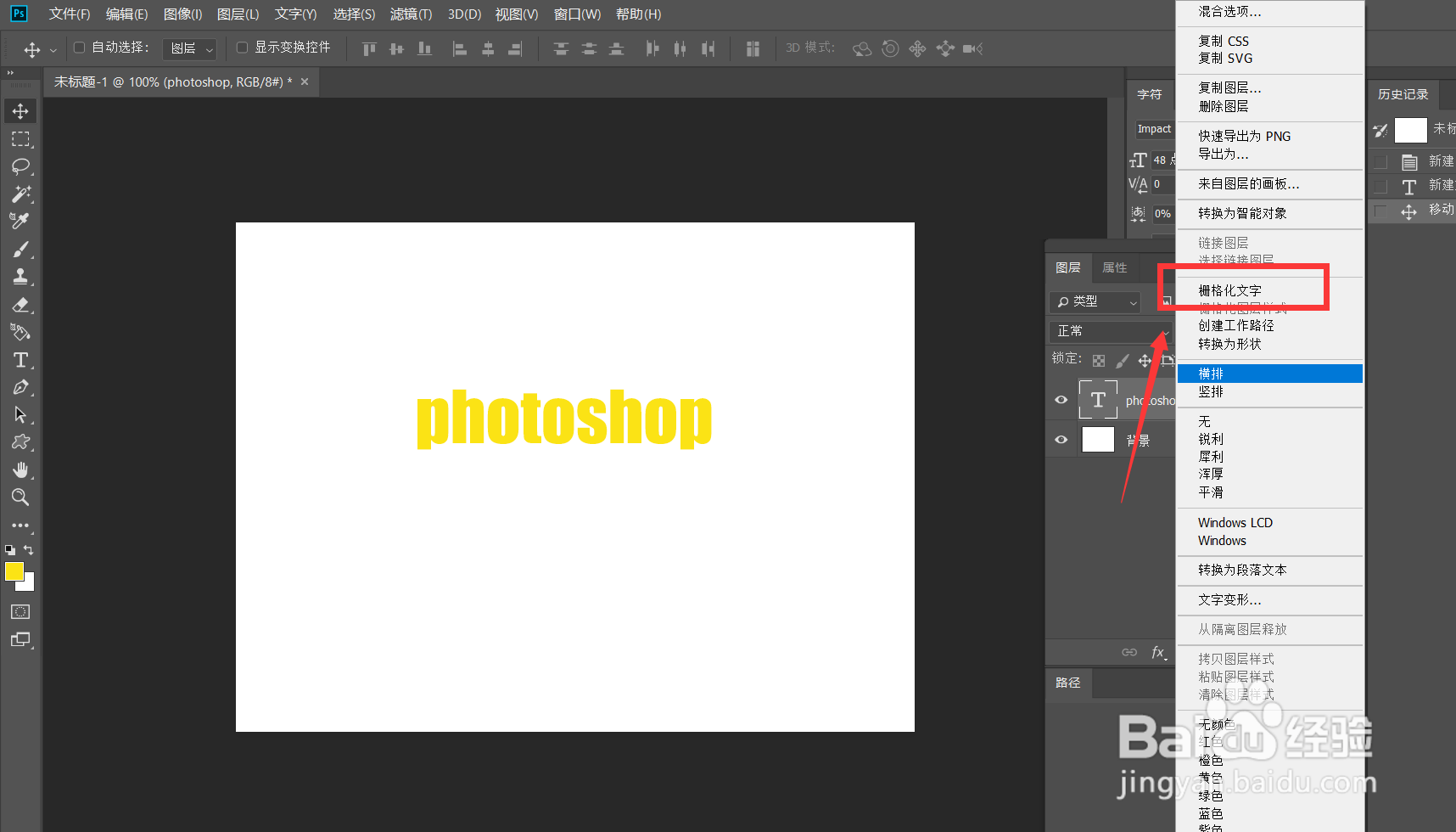The width and height of the screenshot is (1456, 832).
Task: Open the 文件(F) menu
Action: tap(69, 14)
